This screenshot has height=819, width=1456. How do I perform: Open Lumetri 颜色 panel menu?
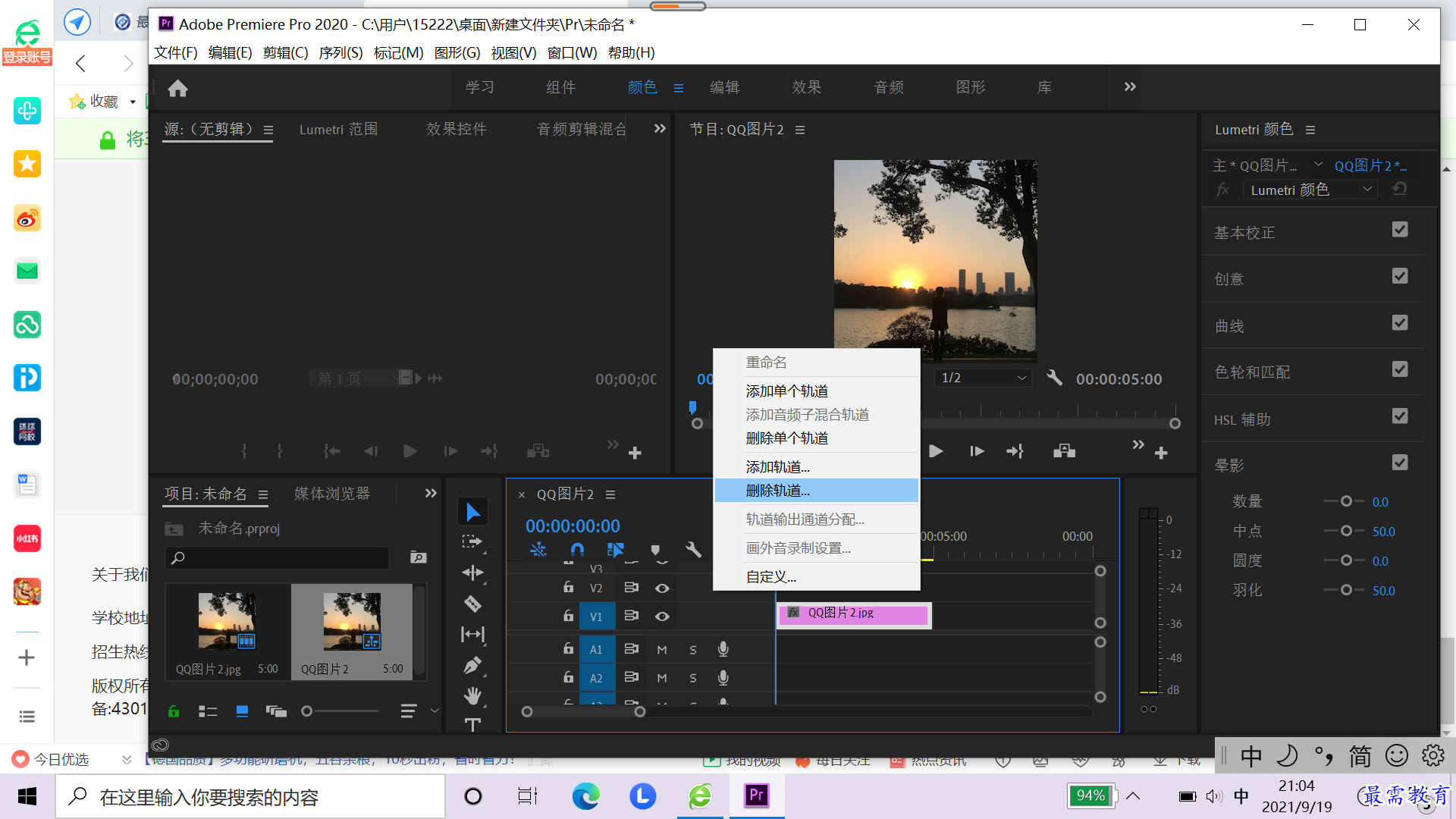1310,130
